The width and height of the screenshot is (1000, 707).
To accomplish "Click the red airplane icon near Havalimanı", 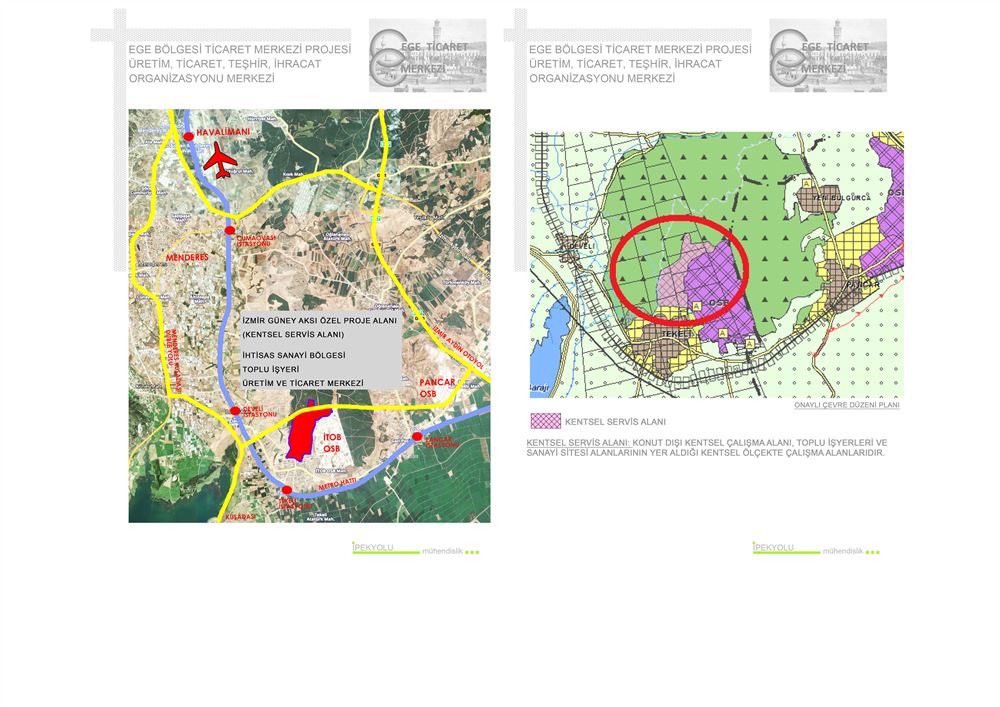I will [220, 160].
